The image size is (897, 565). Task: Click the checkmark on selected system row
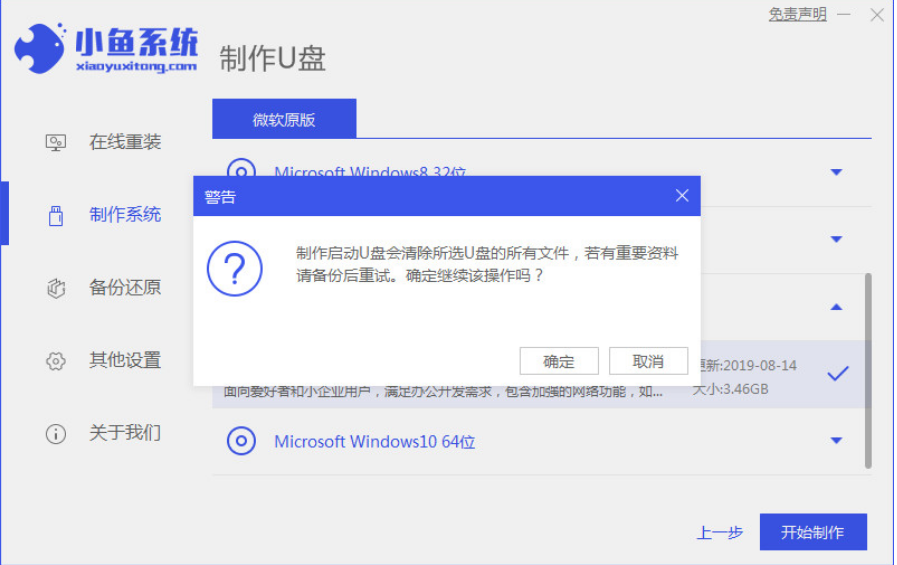coord(838,374)
